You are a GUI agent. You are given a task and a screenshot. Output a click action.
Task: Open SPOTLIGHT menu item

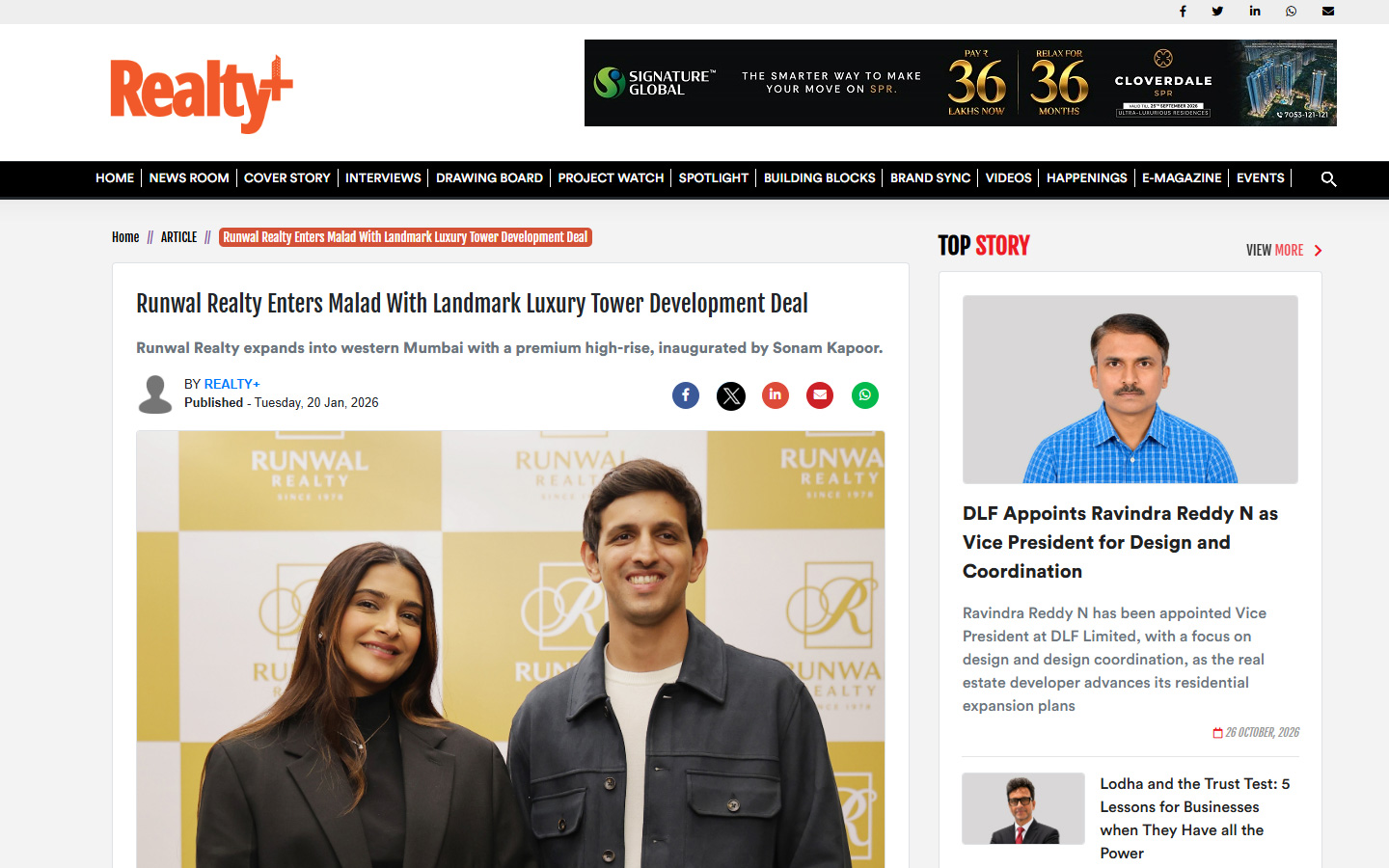coord(714,178)
